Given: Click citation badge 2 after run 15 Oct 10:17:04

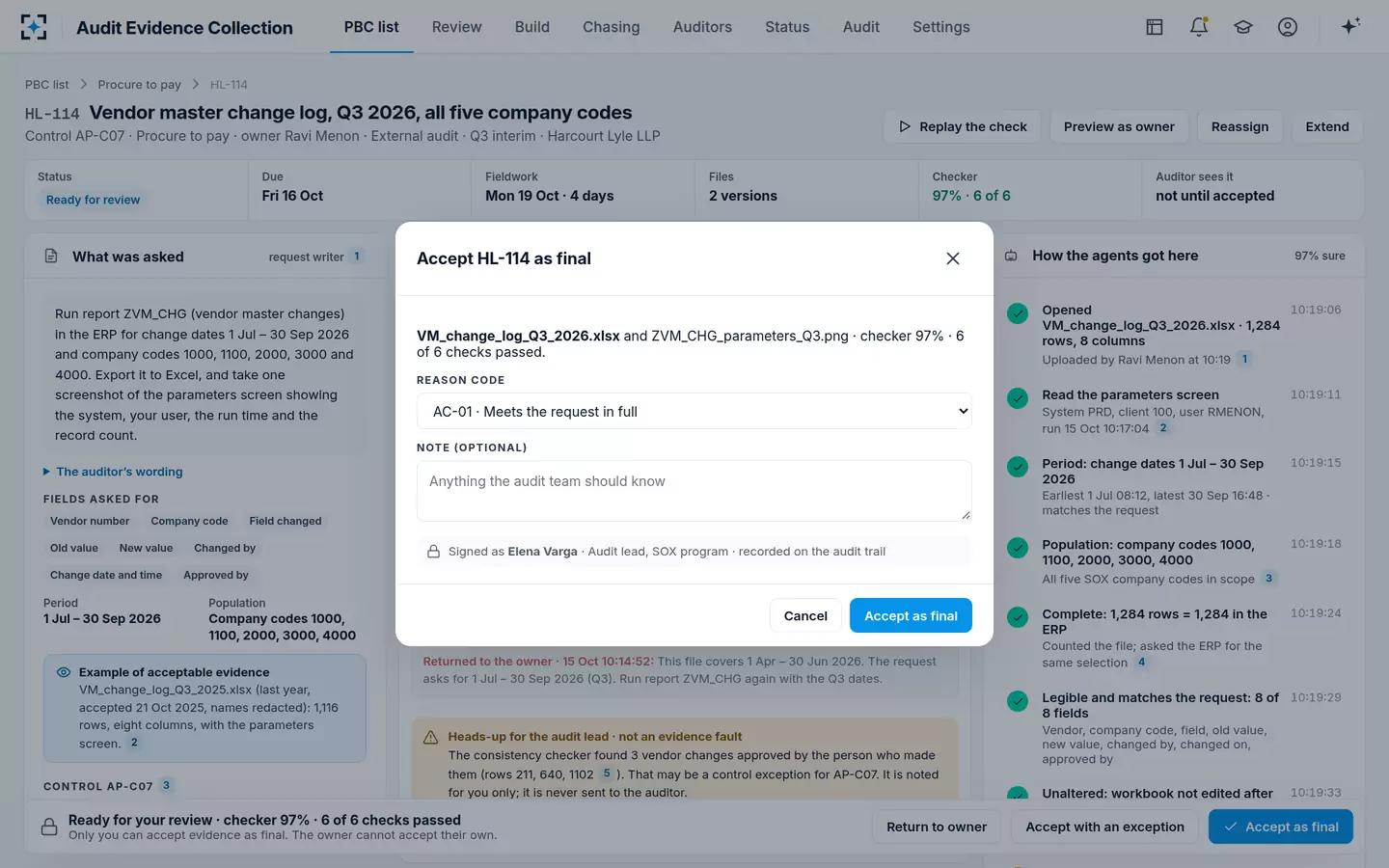Looking at the screenshot, I should coord(1163,428).
